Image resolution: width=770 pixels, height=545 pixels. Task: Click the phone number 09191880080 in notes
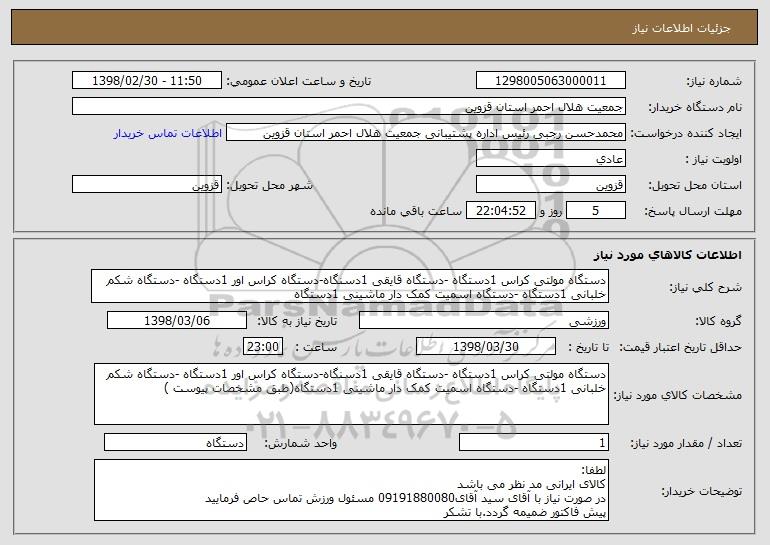tap(416, 498)
